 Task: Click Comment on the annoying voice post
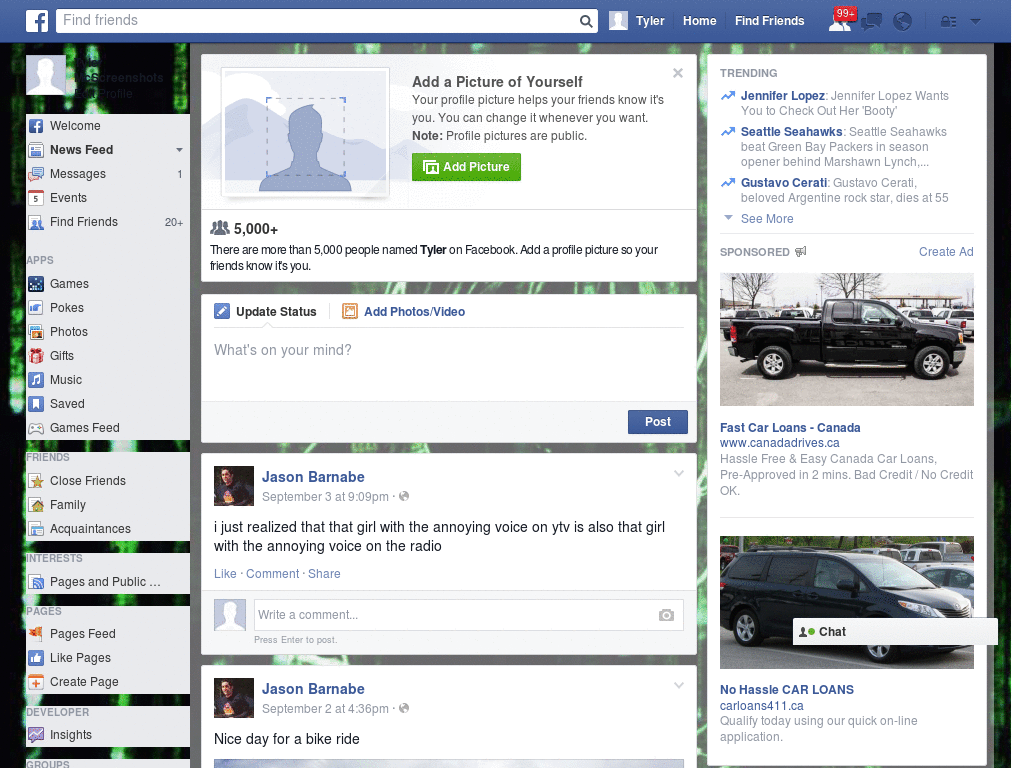point(272,573)
